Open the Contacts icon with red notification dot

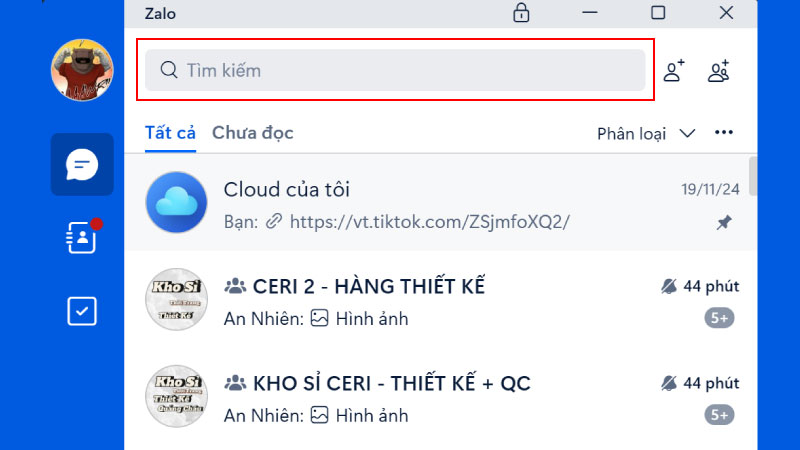pos(83,237)
